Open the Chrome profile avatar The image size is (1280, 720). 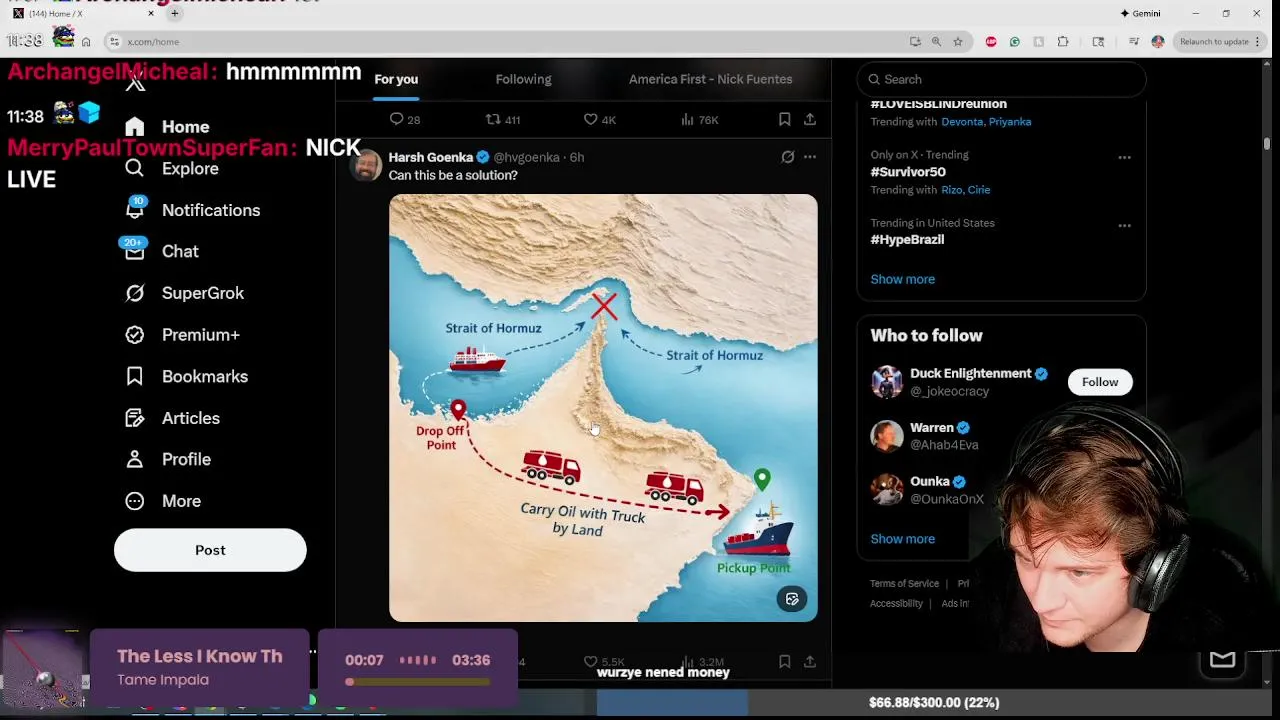1158,42
